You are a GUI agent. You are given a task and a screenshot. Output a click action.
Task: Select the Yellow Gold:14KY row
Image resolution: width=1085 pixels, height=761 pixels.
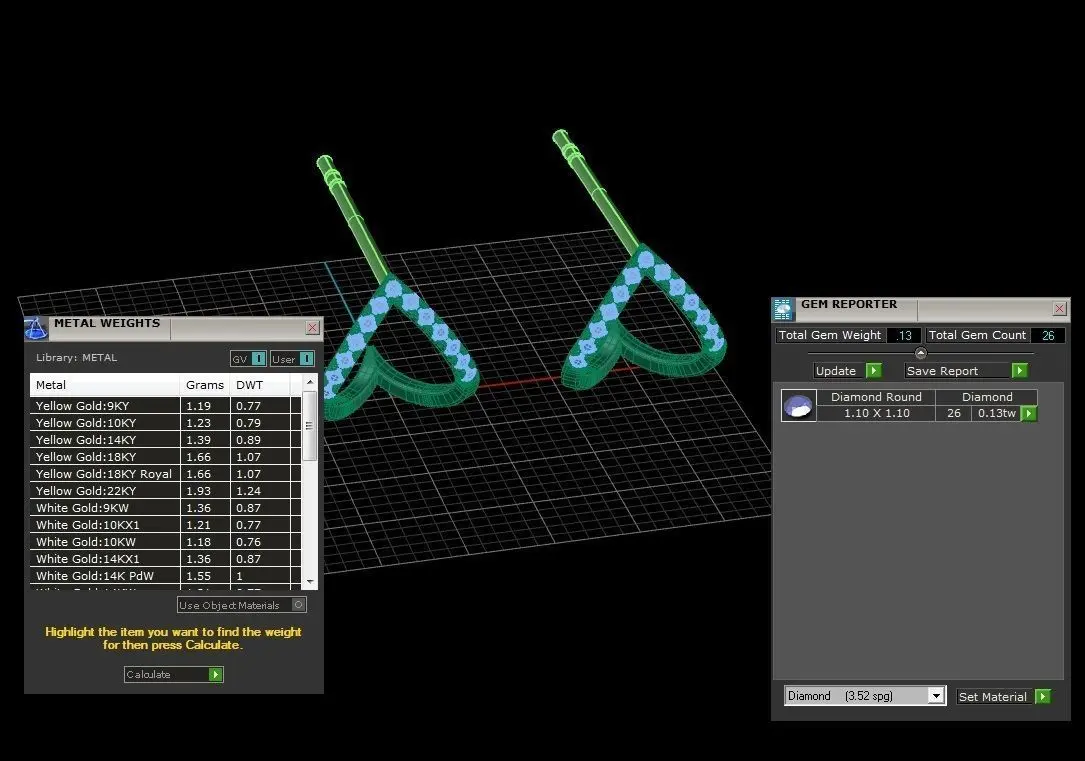pyautogui.click(x=165, y=440)
